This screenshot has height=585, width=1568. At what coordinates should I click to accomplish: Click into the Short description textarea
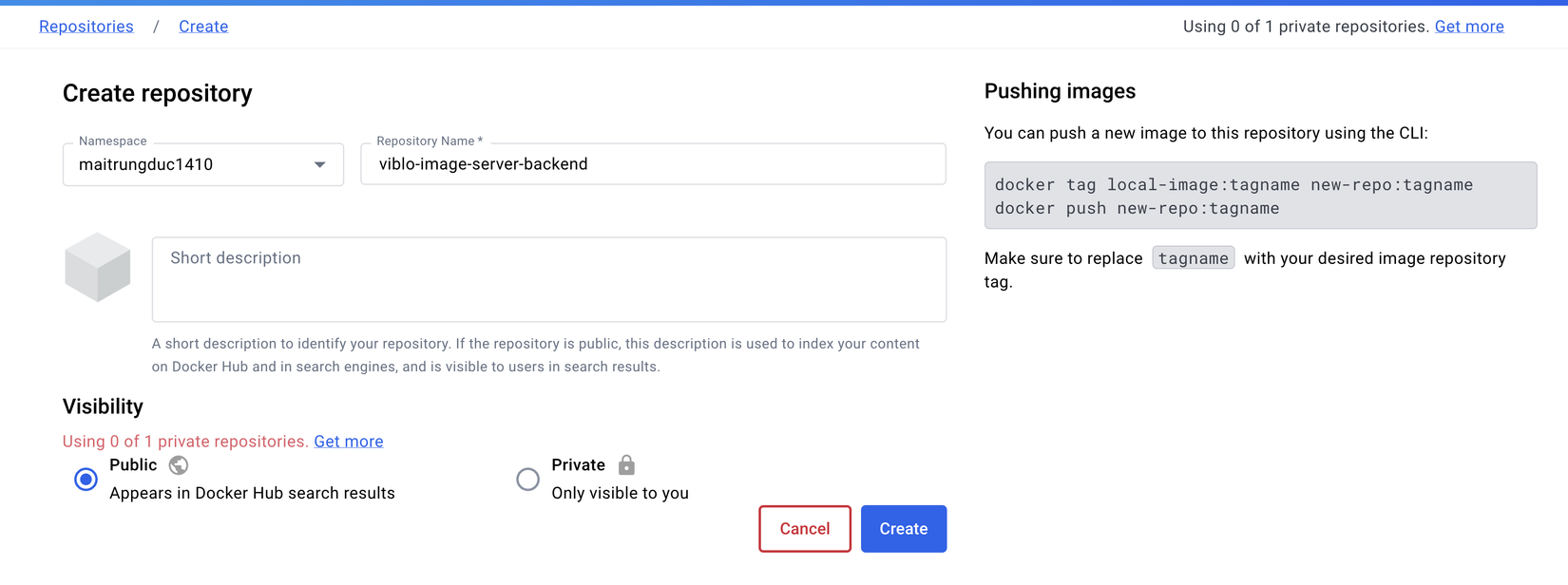pos(548,280)
